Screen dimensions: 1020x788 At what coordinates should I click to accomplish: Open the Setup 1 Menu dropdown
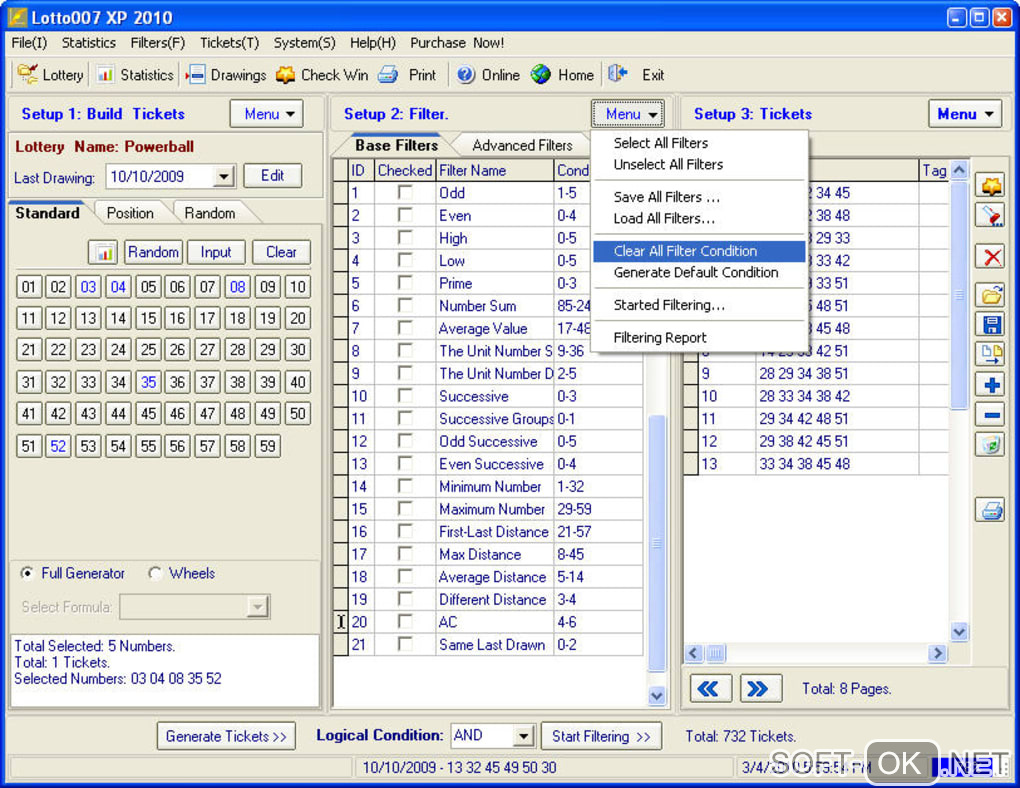tap(267, 114)
